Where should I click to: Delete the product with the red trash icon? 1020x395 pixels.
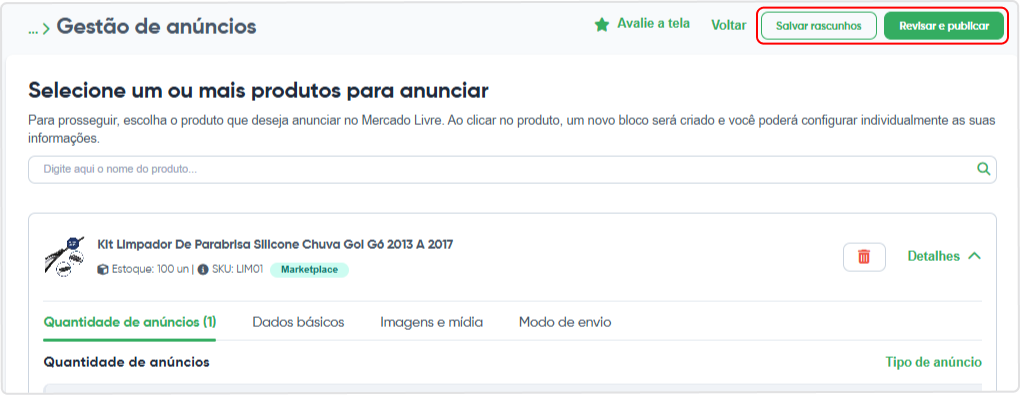864,256
